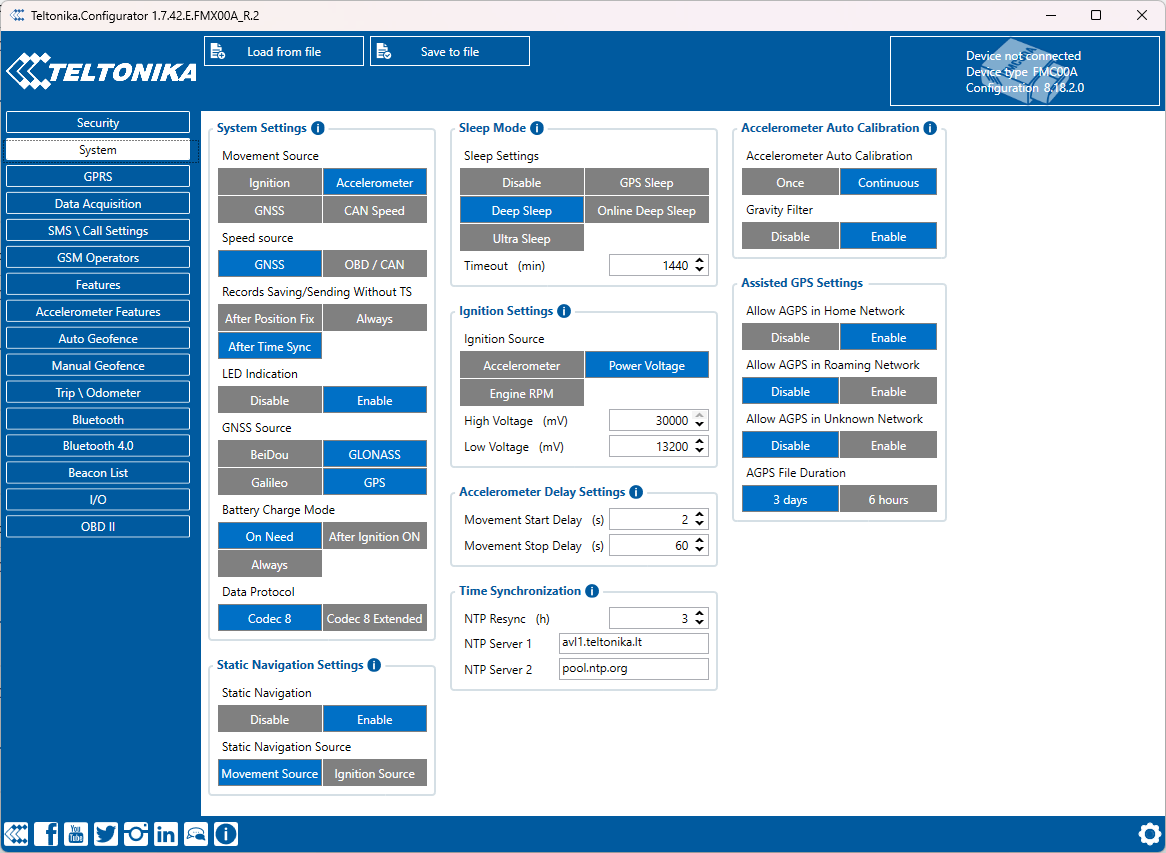The width and height of the screenshot is (1166, 853).
Task: Open Beacon List section
Action: coord(97,472)
